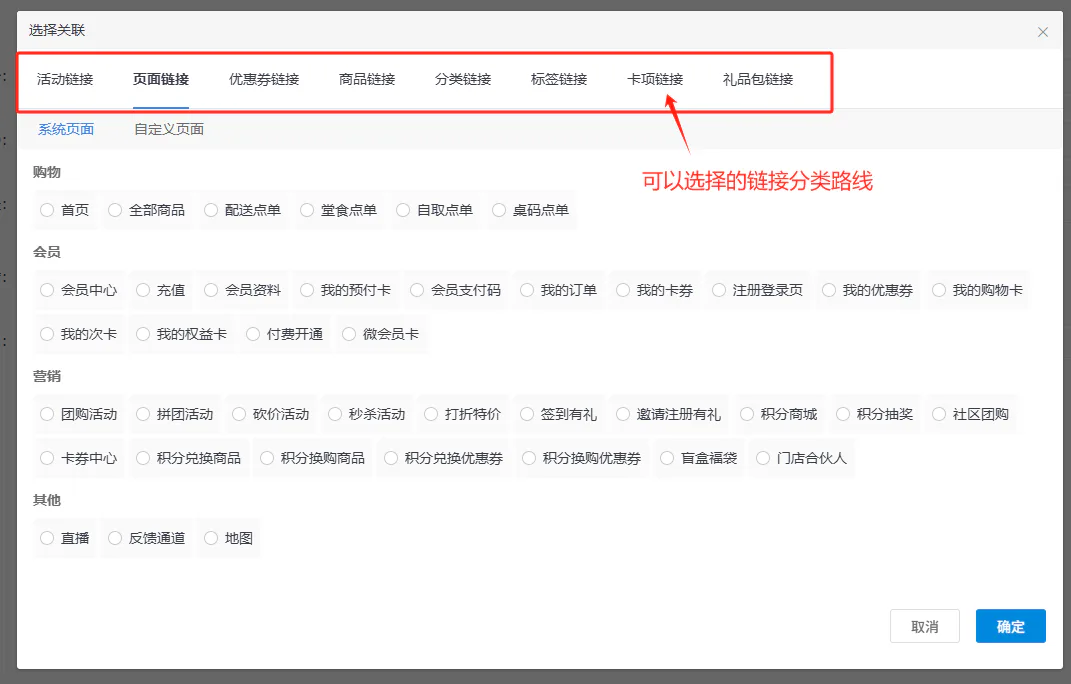The image size is (1071, 684).
Task: Select the 地图 radio option
Action: point(211,538)
